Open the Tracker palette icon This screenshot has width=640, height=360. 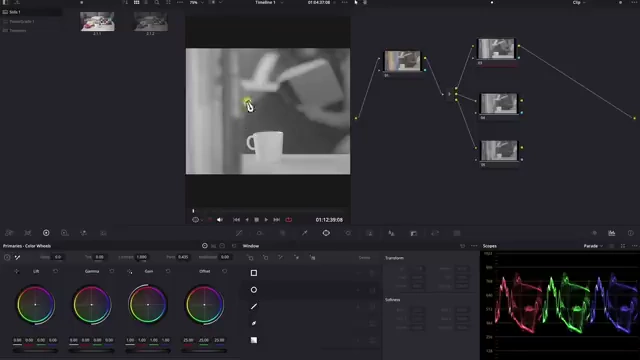tap(348, 233)
